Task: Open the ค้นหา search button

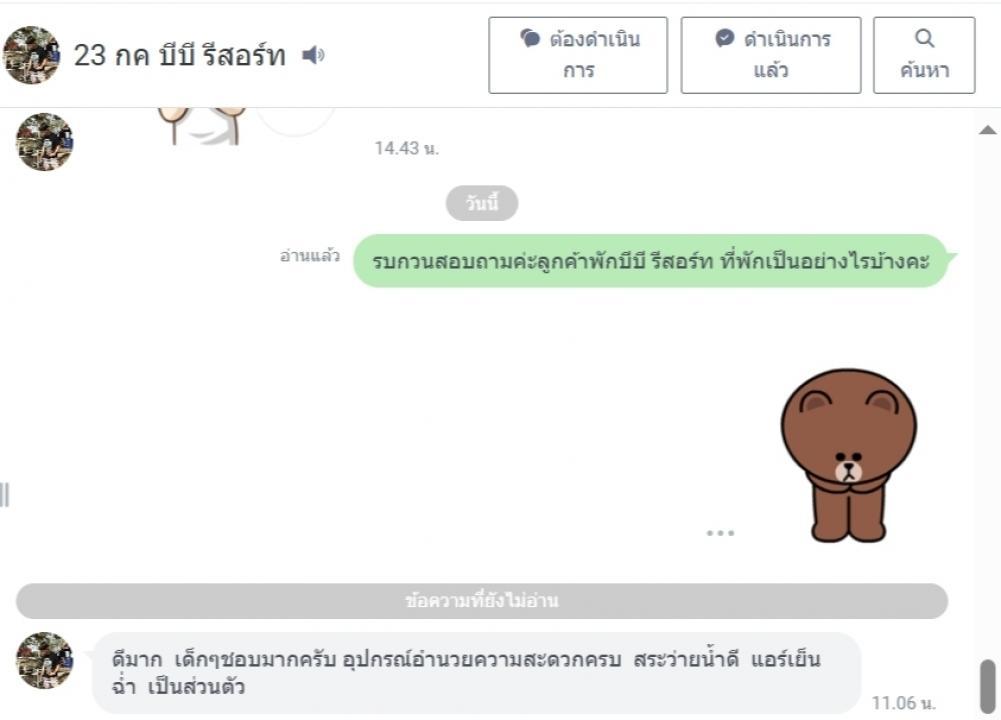Action: point(924,55)
